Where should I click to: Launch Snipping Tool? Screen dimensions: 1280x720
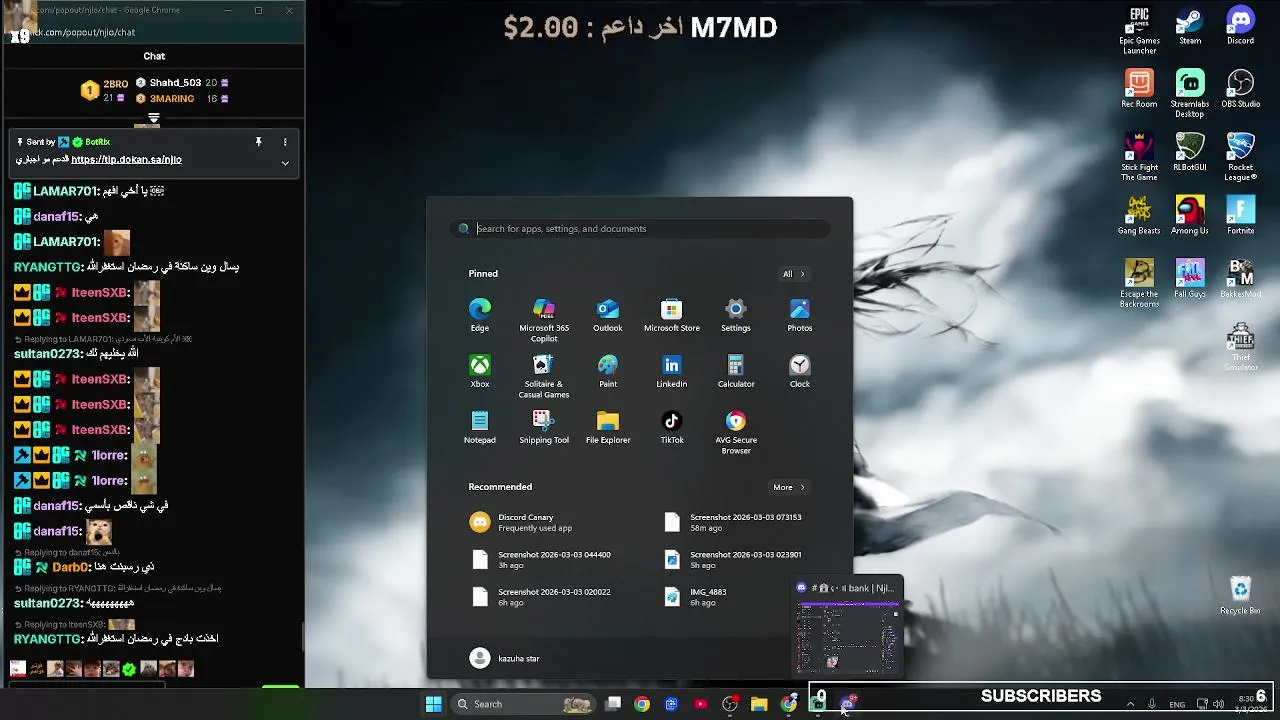[544, 426]
